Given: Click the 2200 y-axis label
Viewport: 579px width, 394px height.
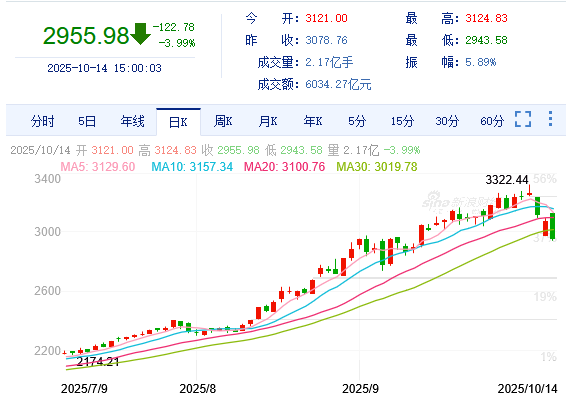Looking at the screenshot, I should [x=48, y=351].
